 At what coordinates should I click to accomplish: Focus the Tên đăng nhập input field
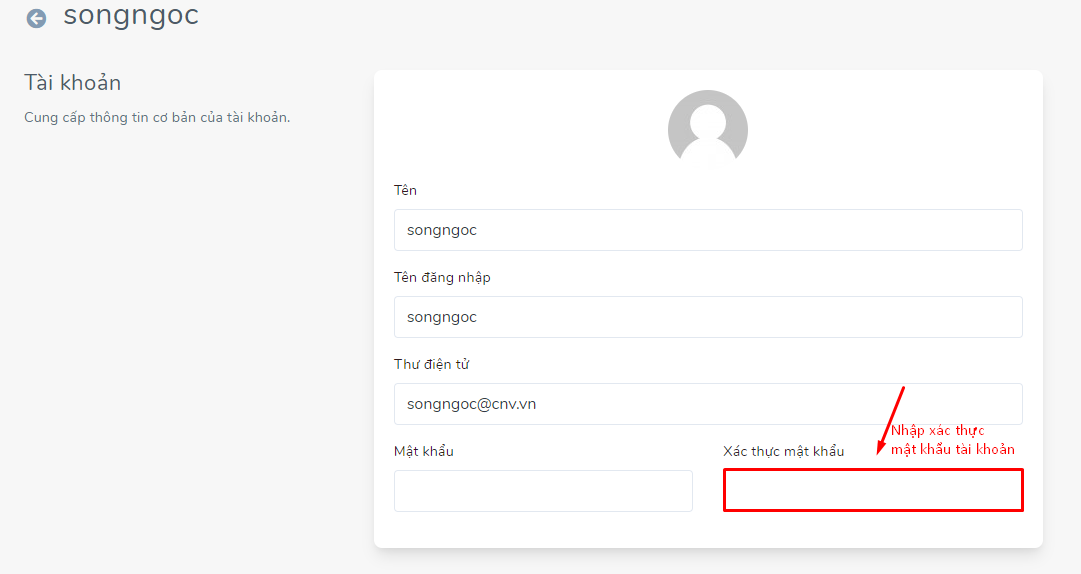point(708,317)
